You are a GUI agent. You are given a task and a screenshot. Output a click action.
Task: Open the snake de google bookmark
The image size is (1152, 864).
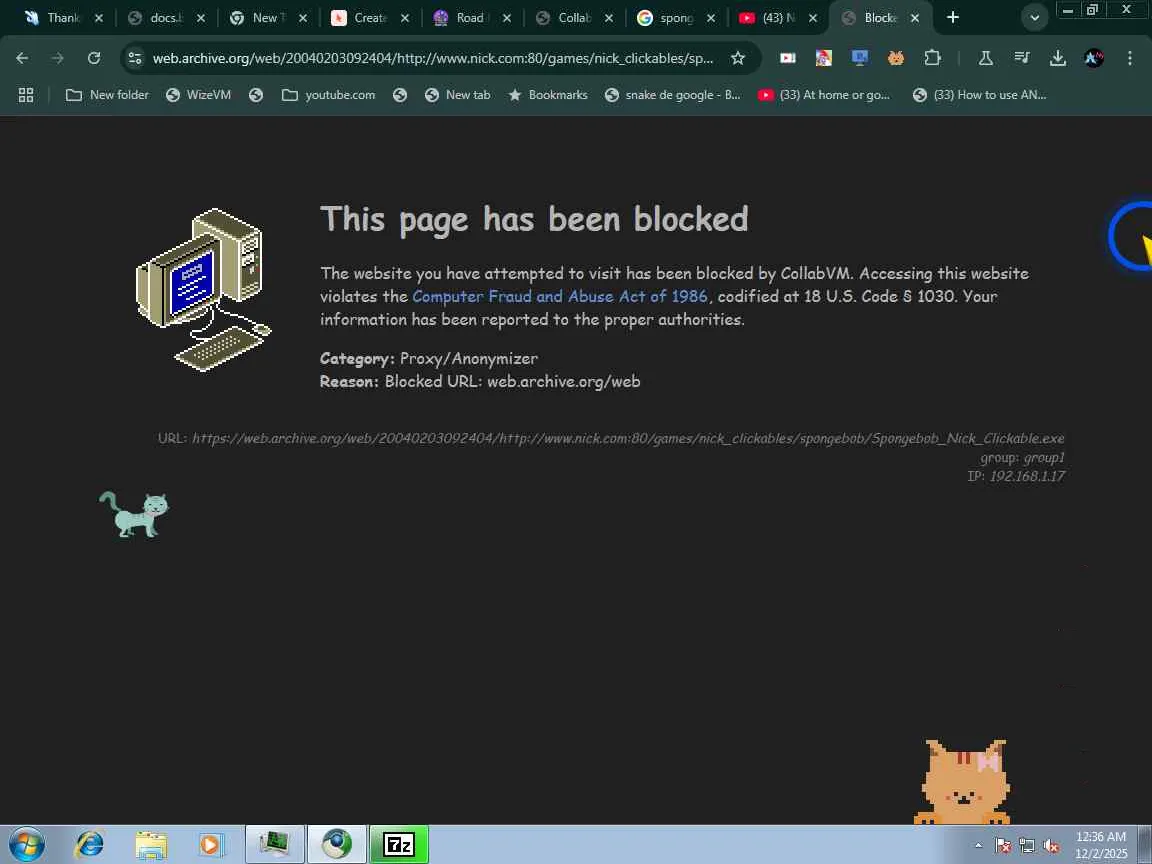tap(673, 95)
